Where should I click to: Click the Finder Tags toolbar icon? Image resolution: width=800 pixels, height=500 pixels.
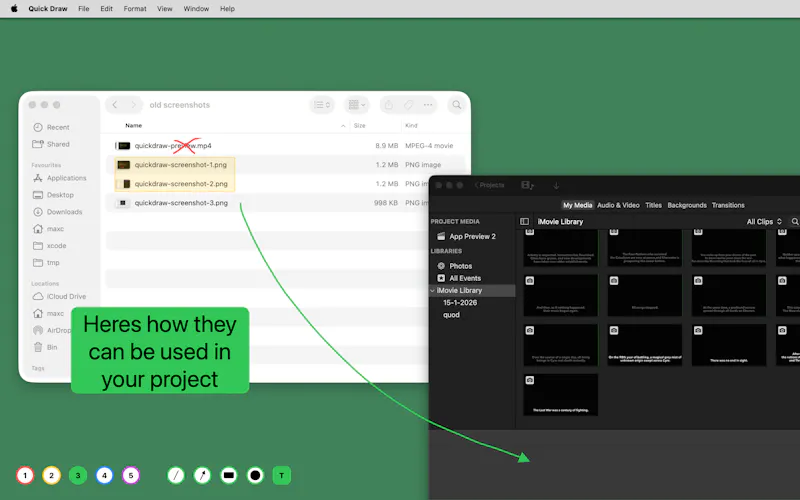[x=408, y=105]
